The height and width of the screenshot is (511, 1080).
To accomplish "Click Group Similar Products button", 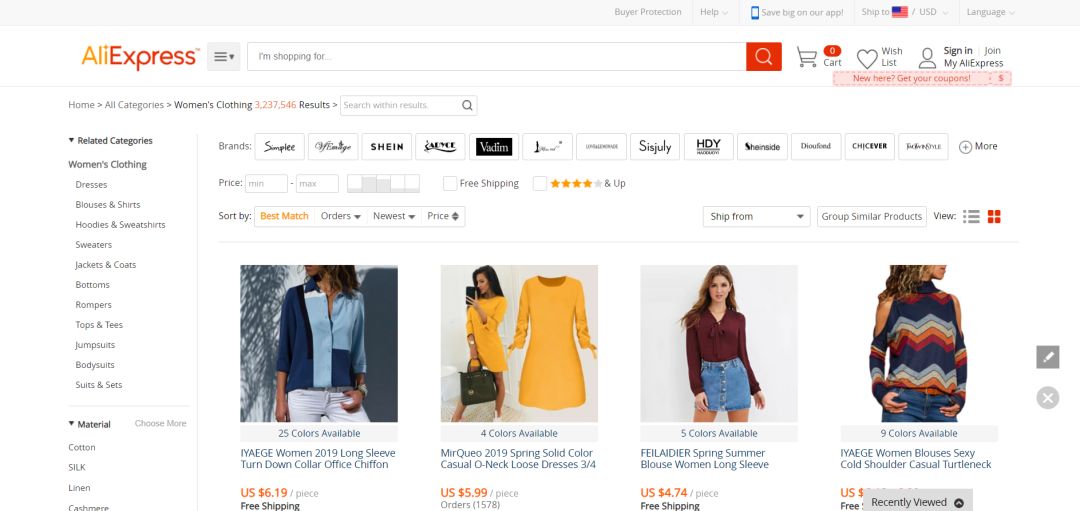I will click(871, 216).
